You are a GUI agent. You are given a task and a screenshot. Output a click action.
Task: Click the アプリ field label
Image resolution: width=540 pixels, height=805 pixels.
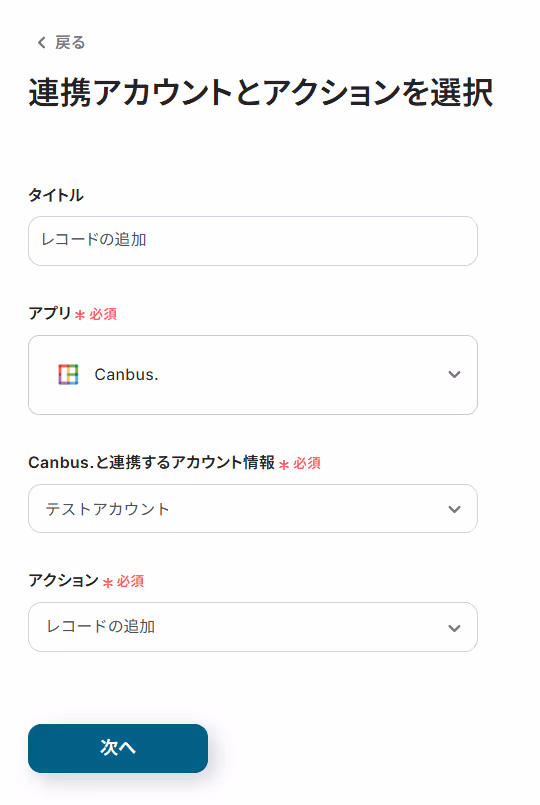click(50, 313)
